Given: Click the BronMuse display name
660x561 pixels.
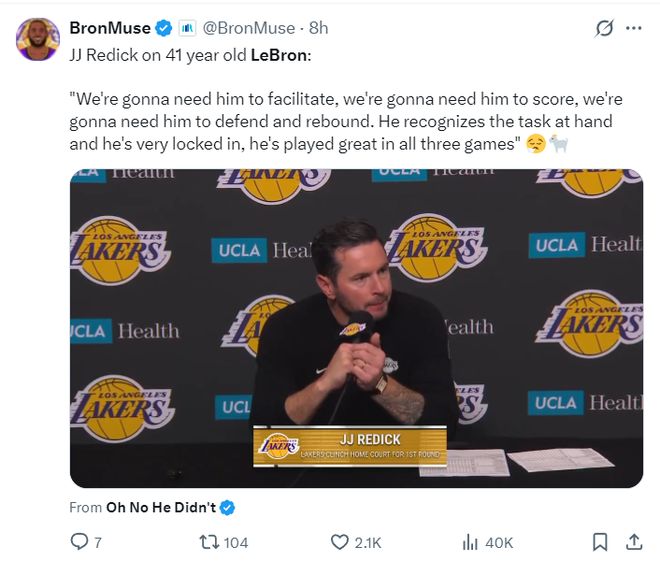Looking at the screenshot, I should [x=109, y=28].
